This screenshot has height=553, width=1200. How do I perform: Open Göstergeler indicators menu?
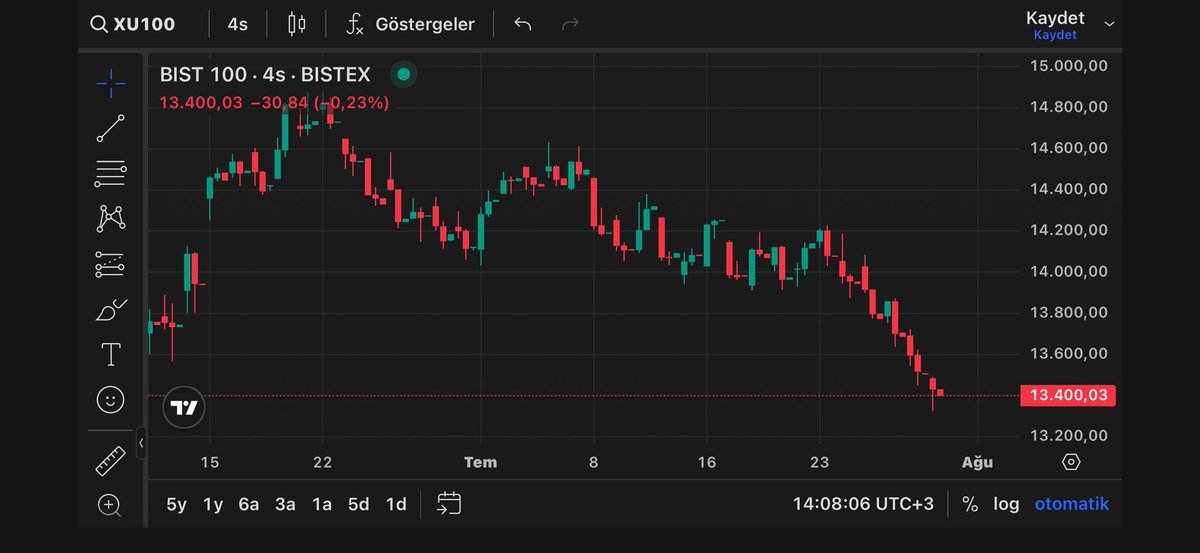coord(411,24)
